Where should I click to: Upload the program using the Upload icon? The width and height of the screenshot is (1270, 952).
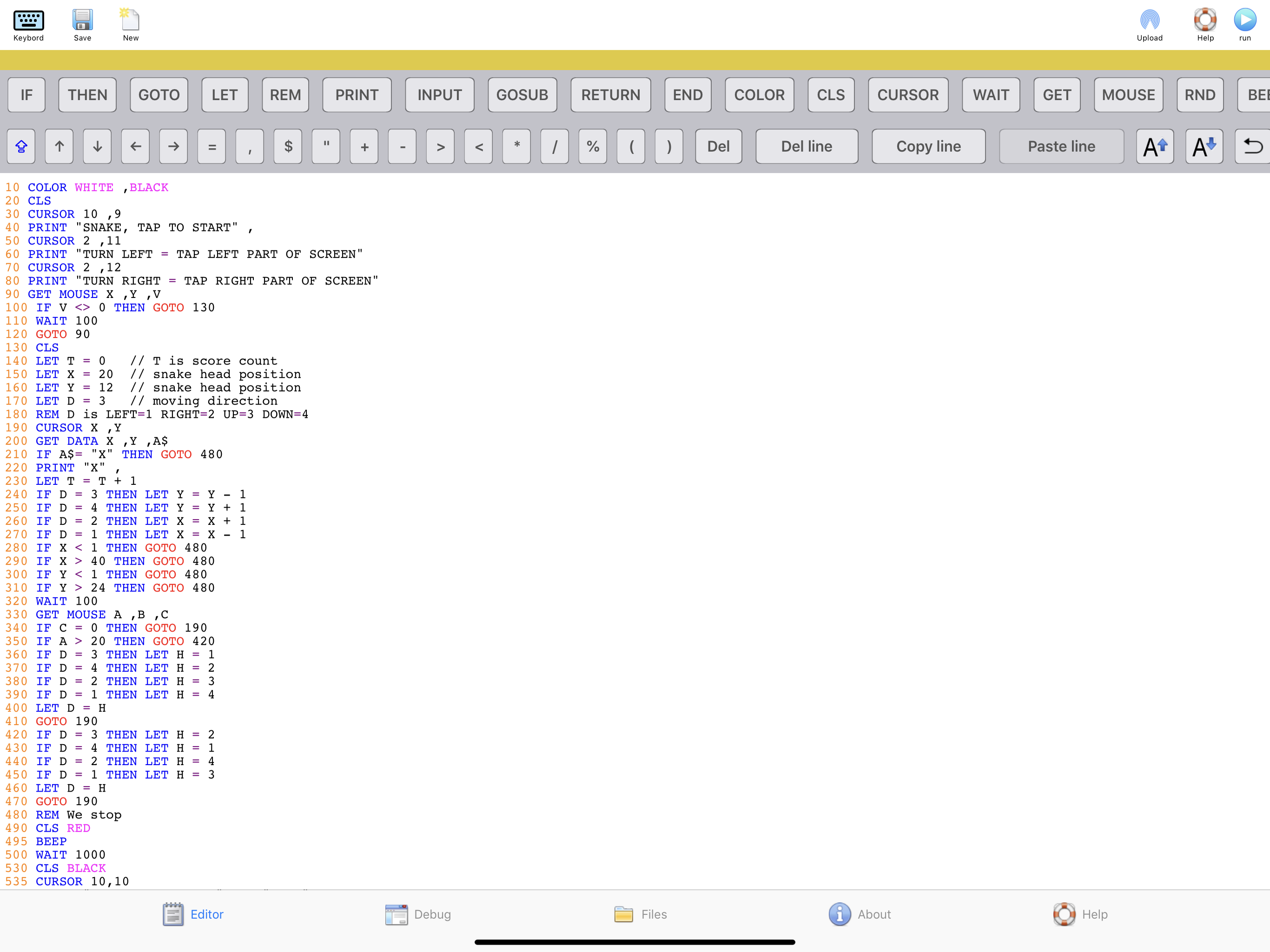1149,23
